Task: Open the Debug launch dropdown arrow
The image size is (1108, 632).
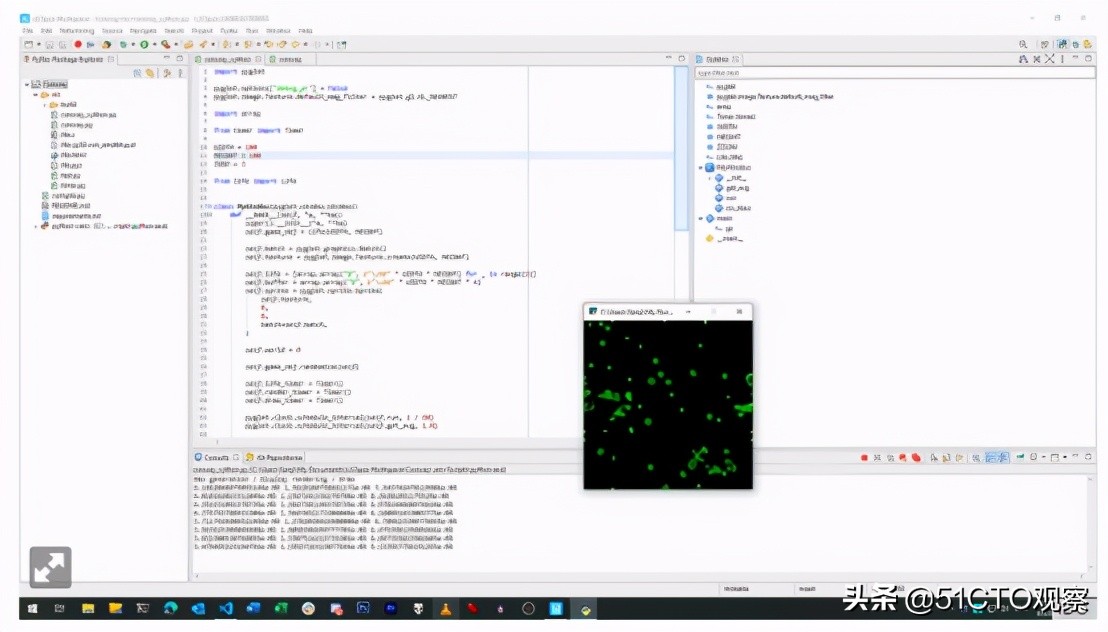Action: (x=132, y=45)
